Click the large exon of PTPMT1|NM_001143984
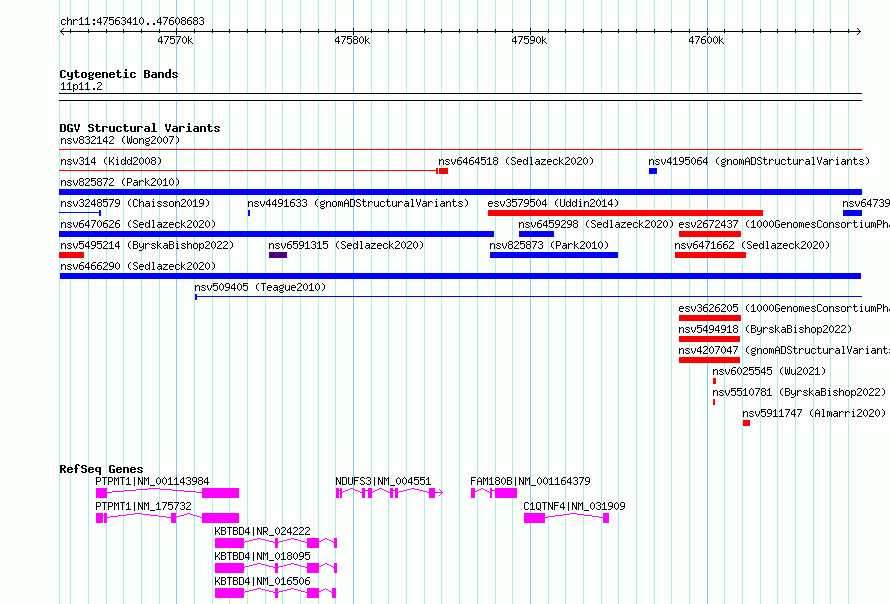 [x=220, y=493]
